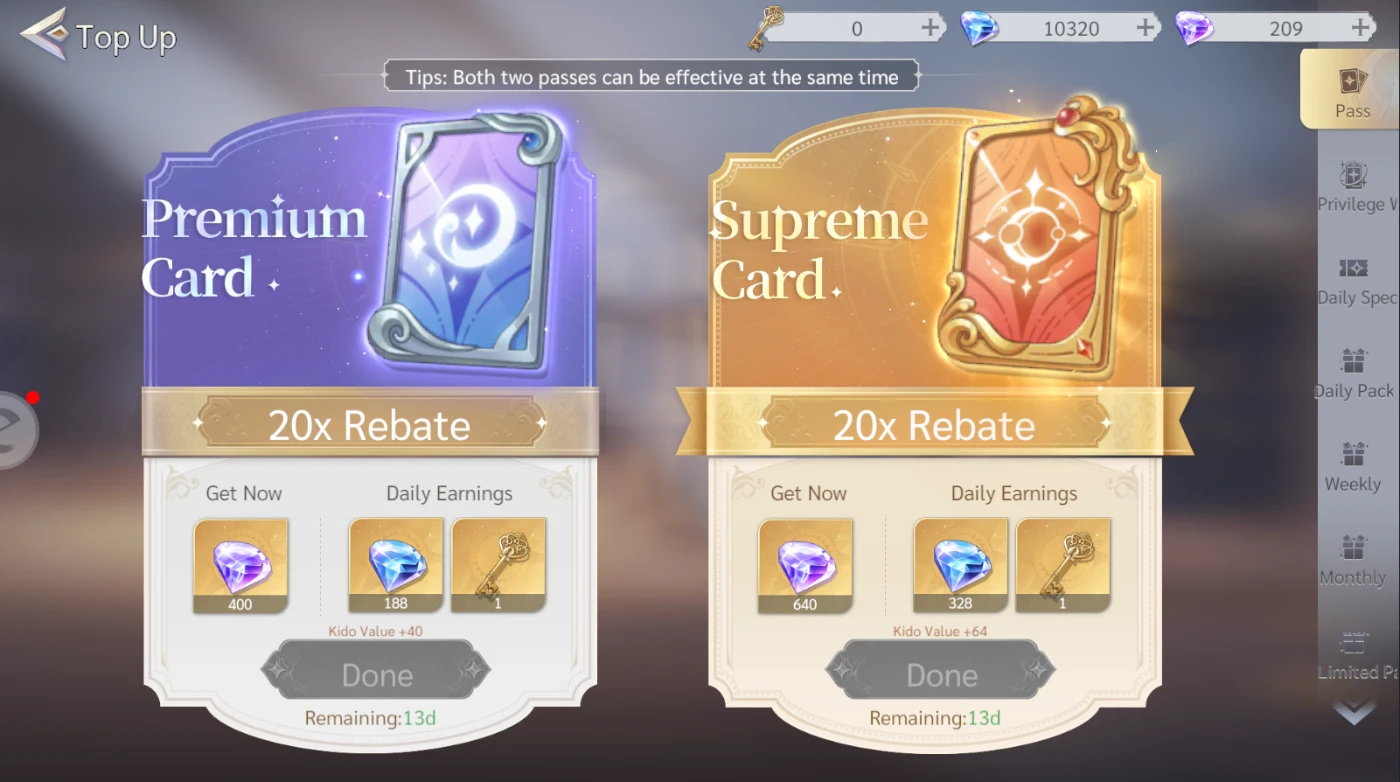Go to the Weekly tab

coord(1353,467)
